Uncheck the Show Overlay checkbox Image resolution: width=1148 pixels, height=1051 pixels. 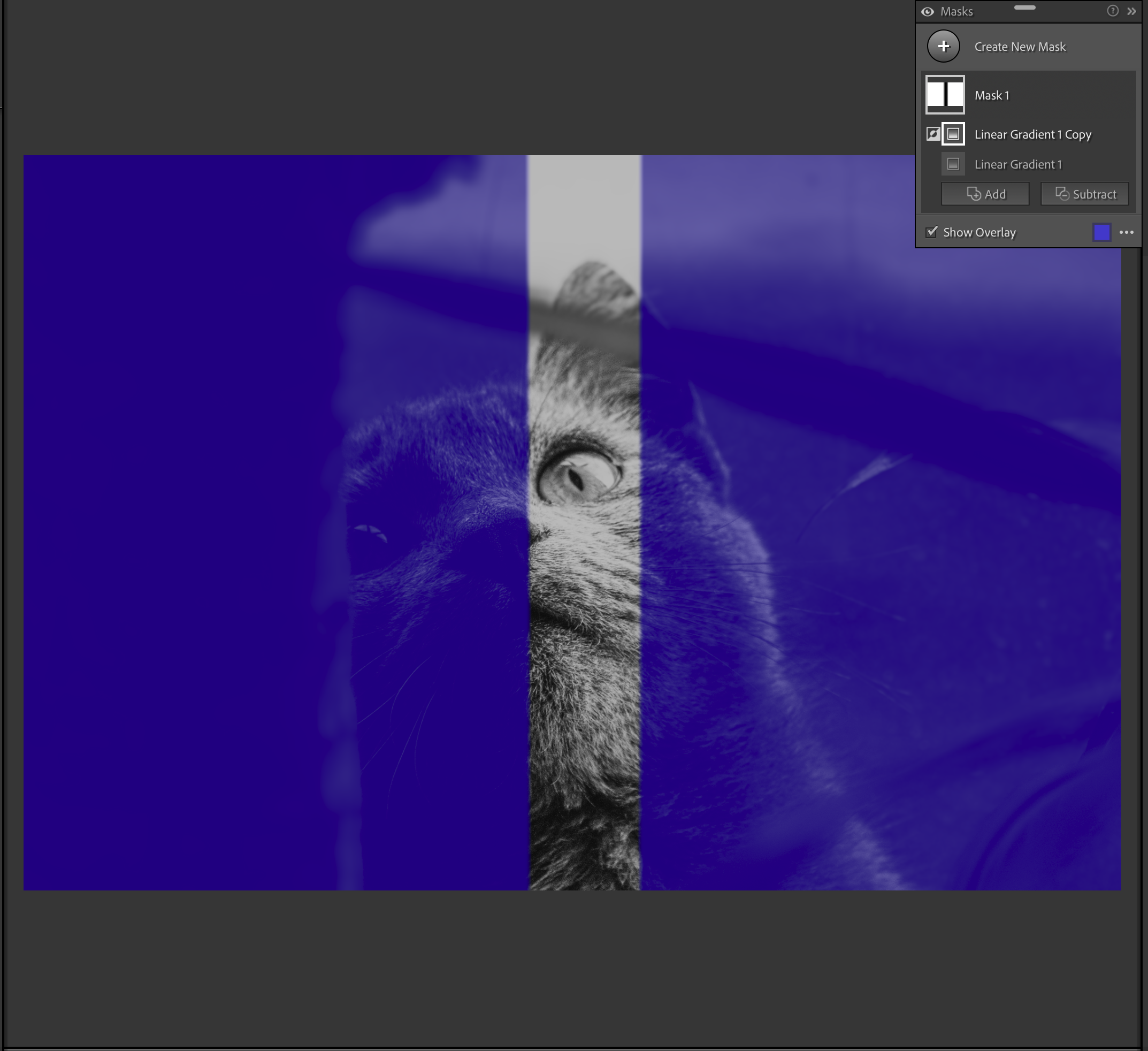(x=931, y=232)
